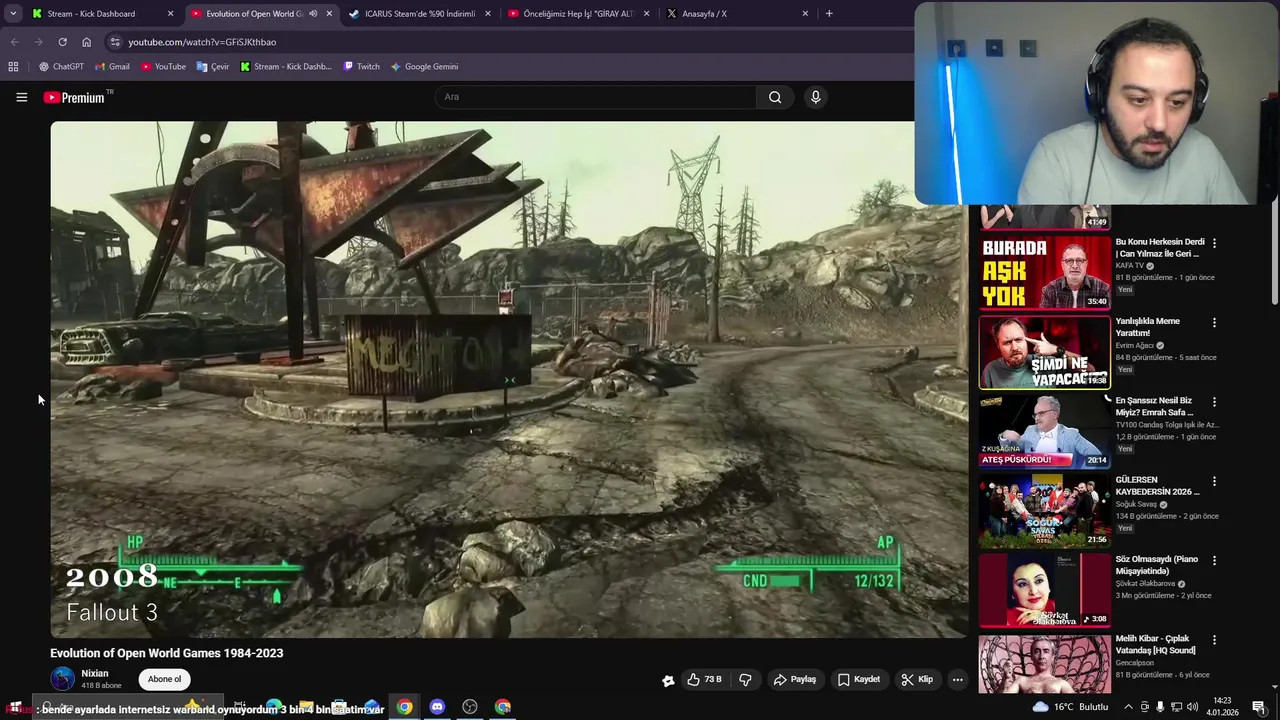Open Twitch bookmark
The width and height of the screenshot is (1280, 720).
(x=361, y=66)
